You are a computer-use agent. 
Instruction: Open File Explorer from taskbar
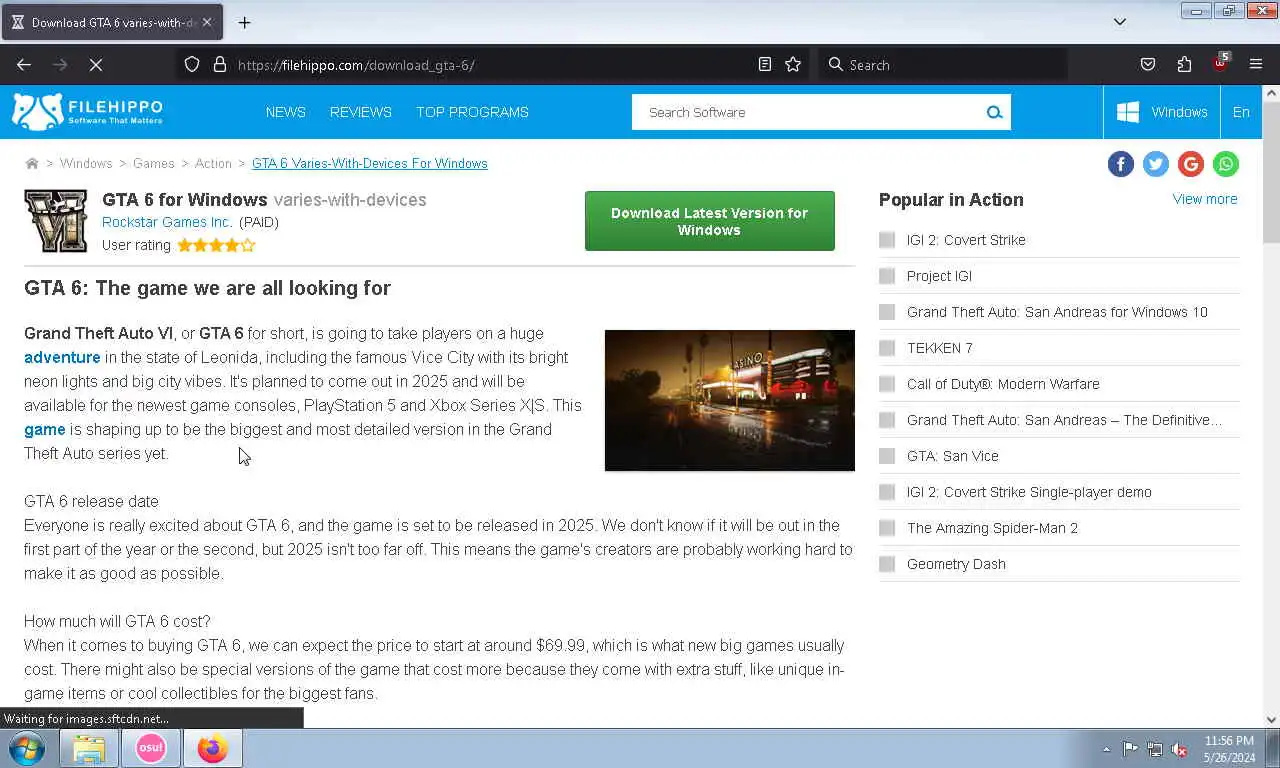pos(89,748)
